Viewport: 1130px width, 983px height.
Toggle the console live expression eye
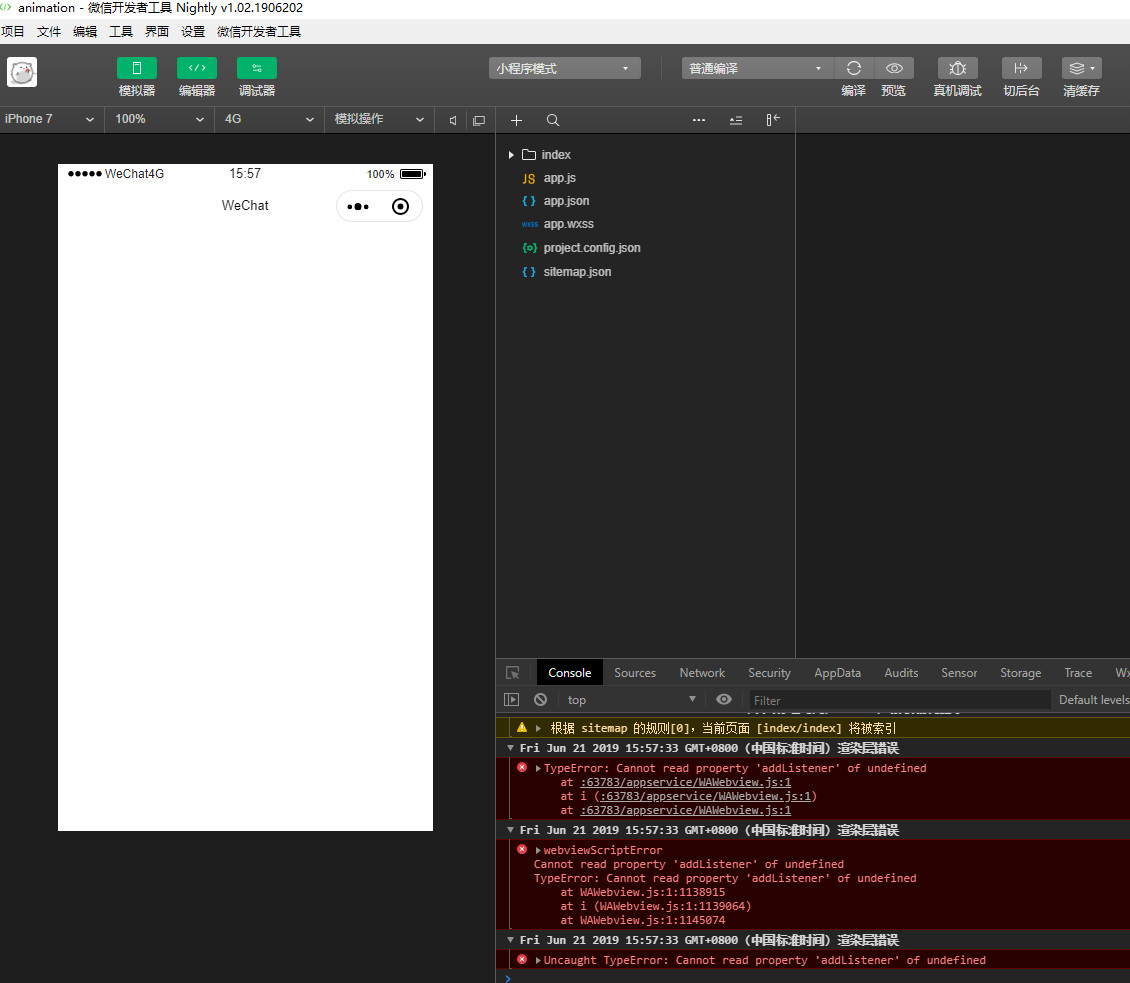724,699
